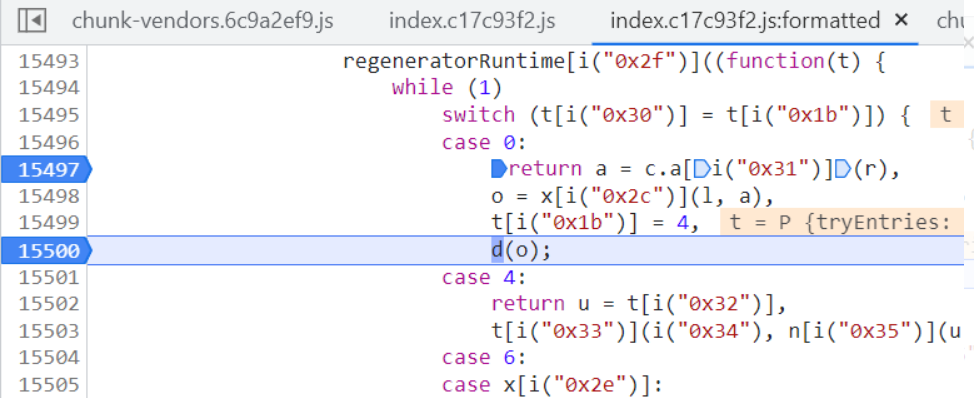Screen dimensions: 974x398
Task: Remove the breakpoint on line 15497
Action: pos(48,170)
